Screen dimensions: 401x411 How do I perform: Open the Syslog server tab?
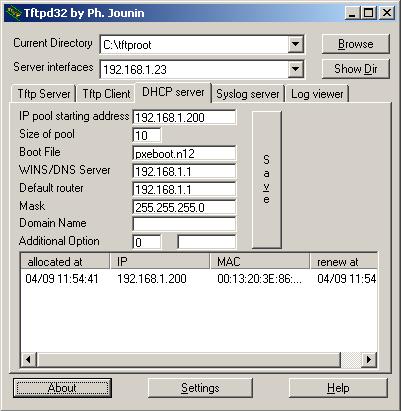(248, 94)
